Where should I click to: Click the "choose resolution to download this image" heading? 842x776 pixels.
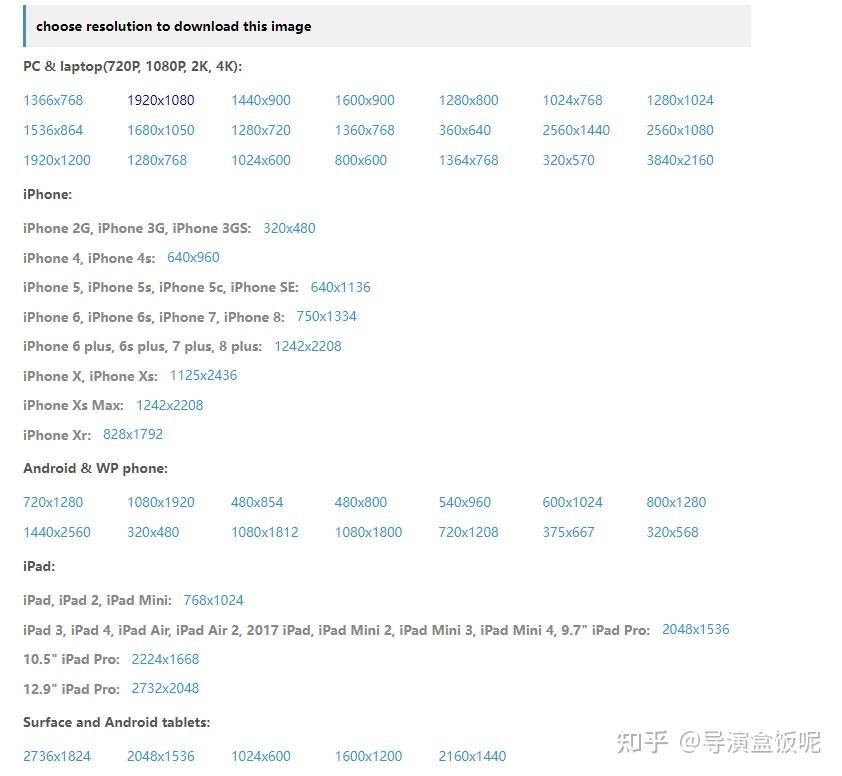pyautogui.click(x=173, y=26)
